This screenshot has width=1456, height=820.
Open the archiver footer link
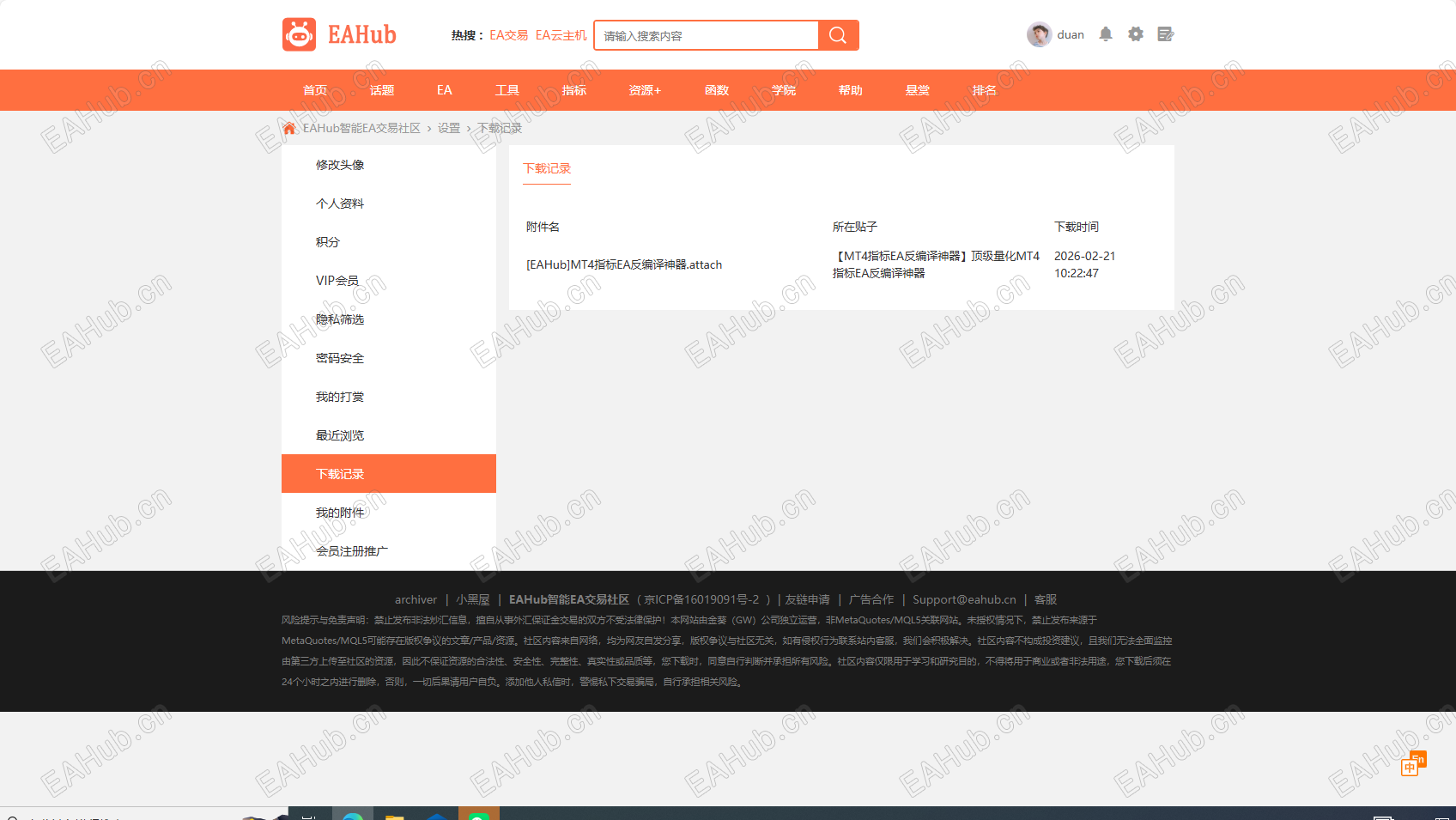coord(416,599)
